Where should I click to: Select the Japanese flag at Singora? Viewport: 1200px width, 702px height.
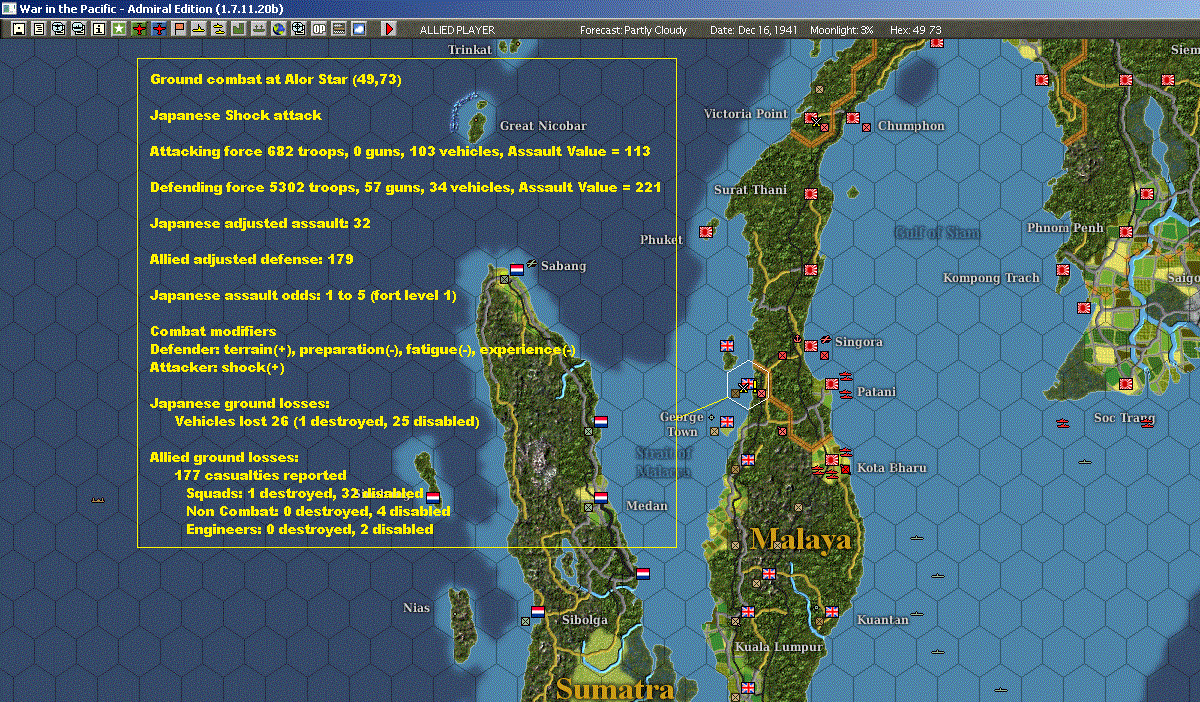click(x=811, y=345)
